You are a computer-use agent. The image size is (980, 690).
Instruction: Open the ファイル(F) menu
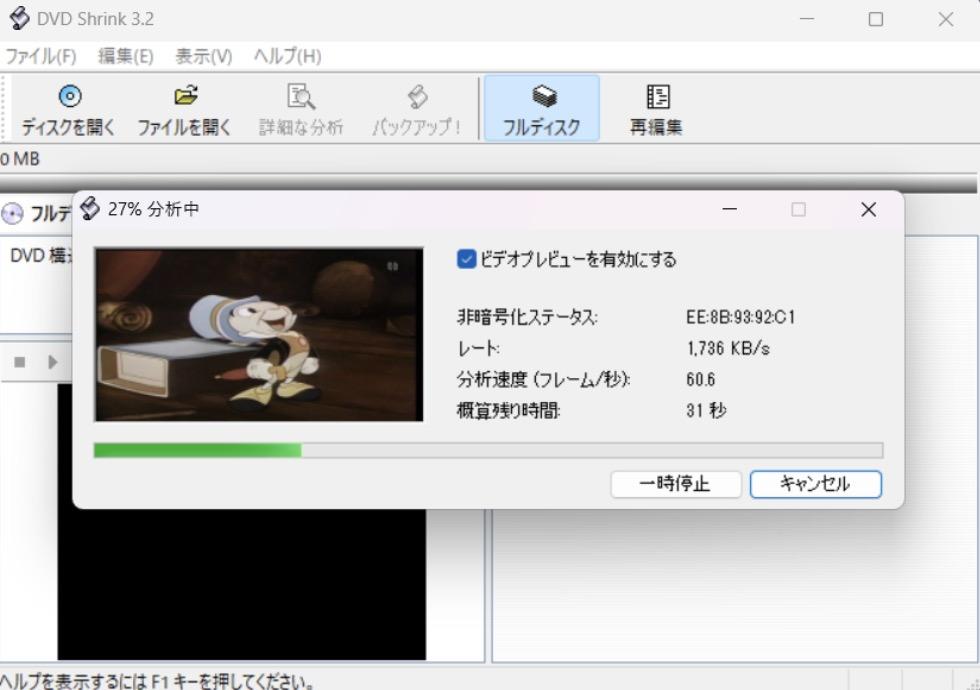(x=41, y=56)
